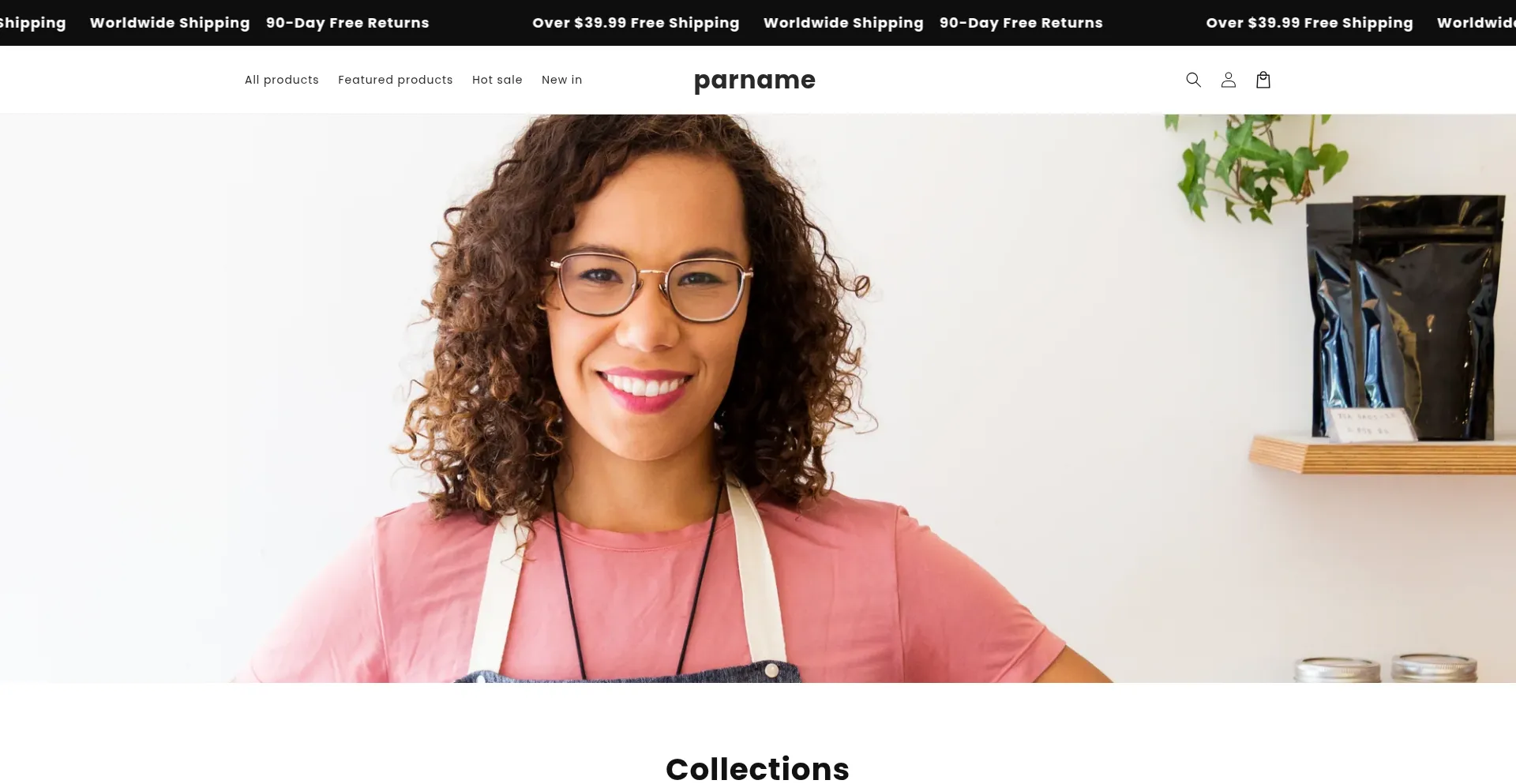Click the woman's glasses in hero photo

pyautogui.click(x=651, y=287)
